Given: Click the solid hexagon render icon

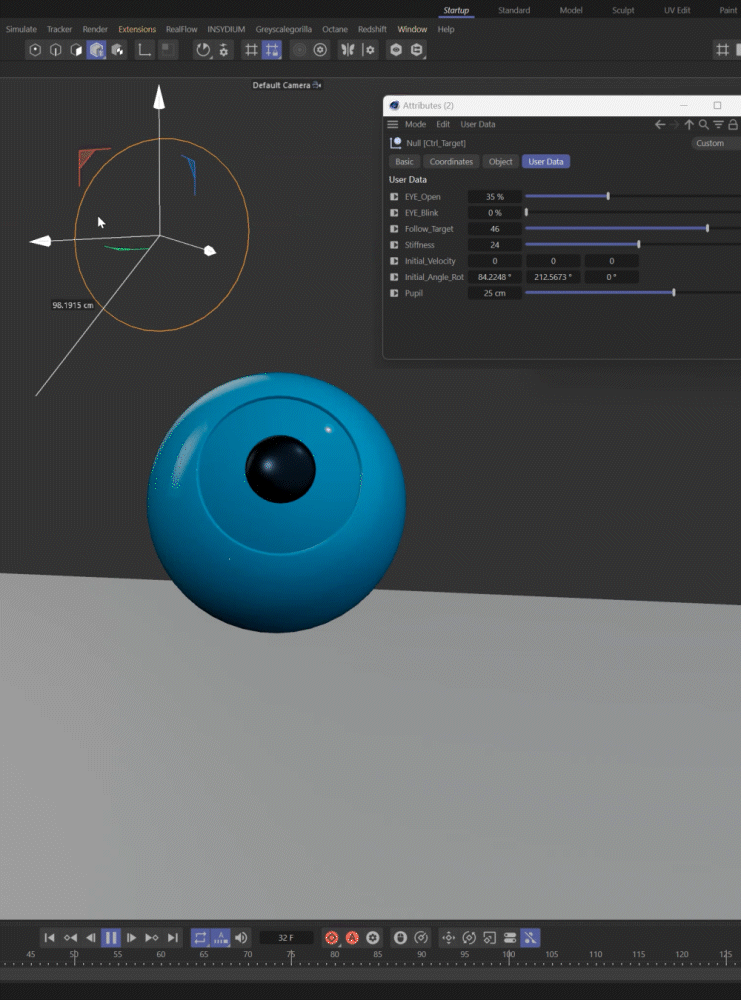Looking at the screenshot, I should point(396,50).
